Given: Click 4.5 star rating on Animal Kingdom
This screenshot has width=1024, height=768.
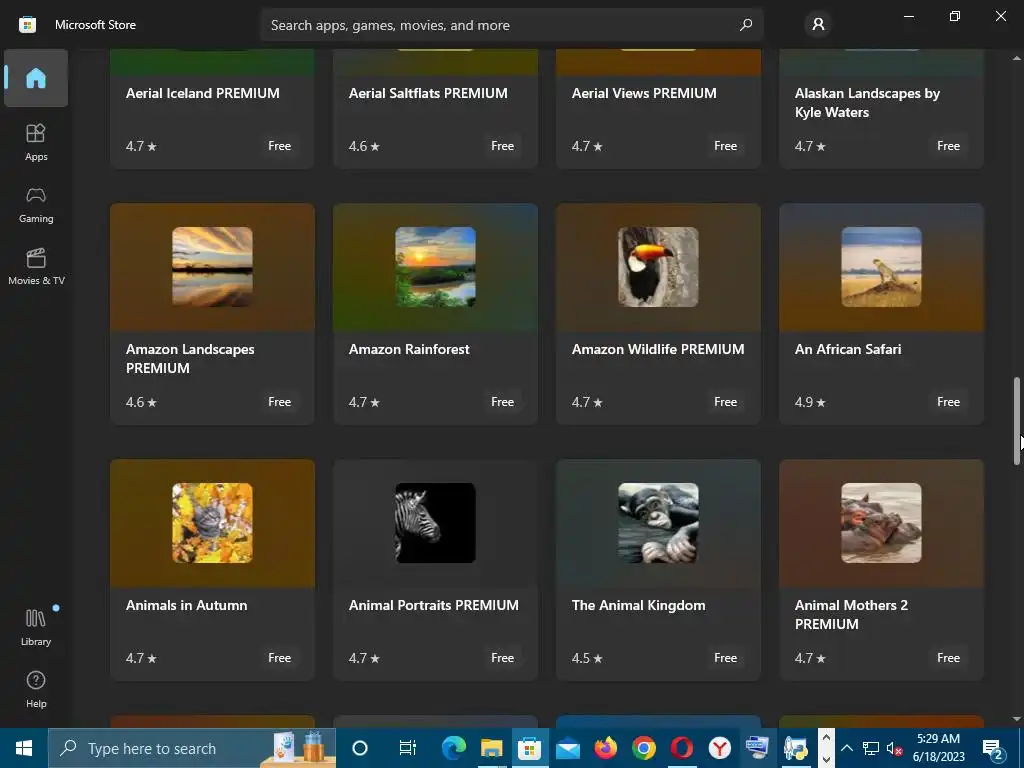Looking at the screenshot, I should click(587, 658).
